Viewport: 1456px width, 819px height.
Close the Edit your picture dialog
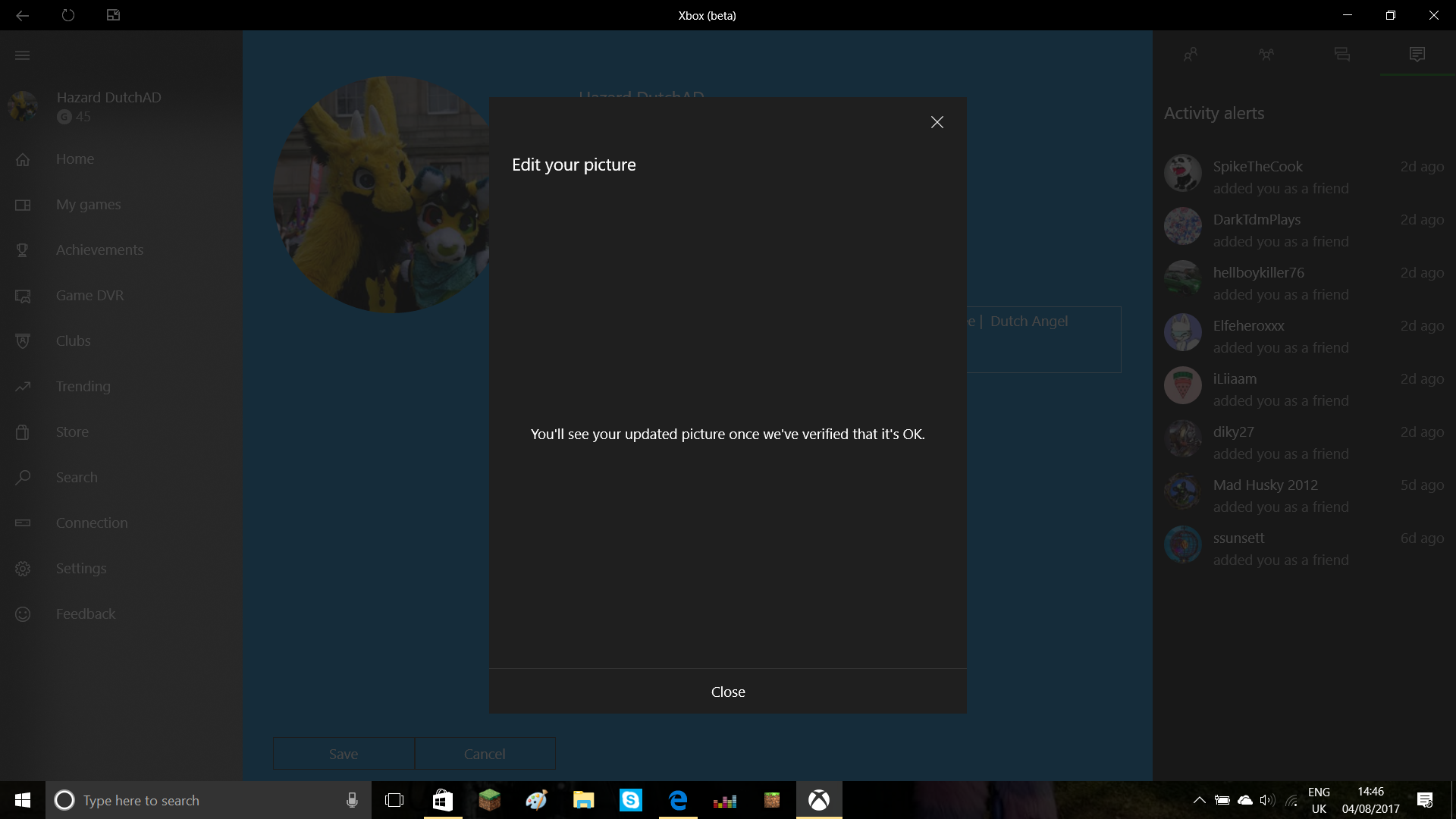click(x=727, y=692)
